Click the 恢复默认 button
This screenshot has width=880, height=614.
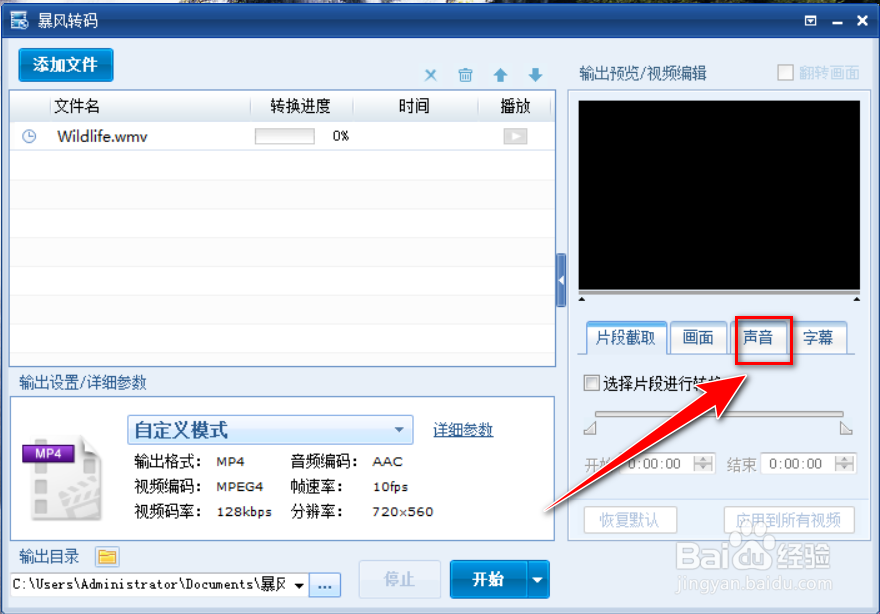pos(630,520)
